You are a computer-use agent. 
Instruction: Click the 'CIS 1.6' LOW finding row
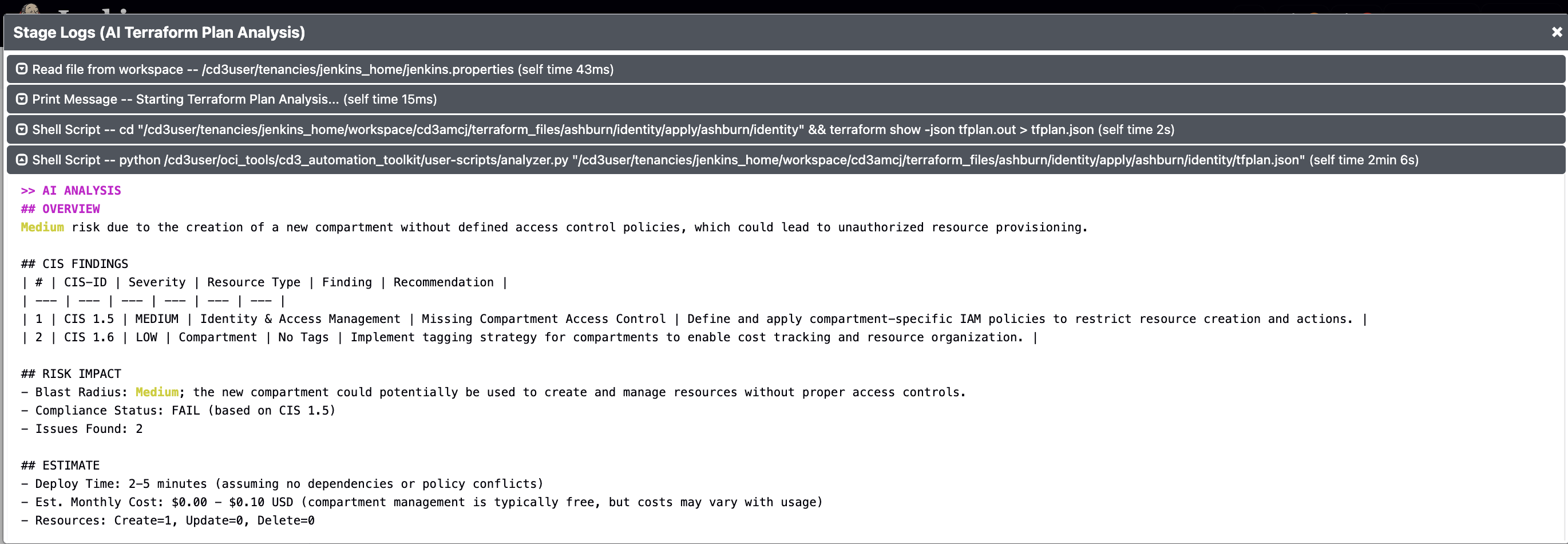pyautogui.click(x=529, y=337)
